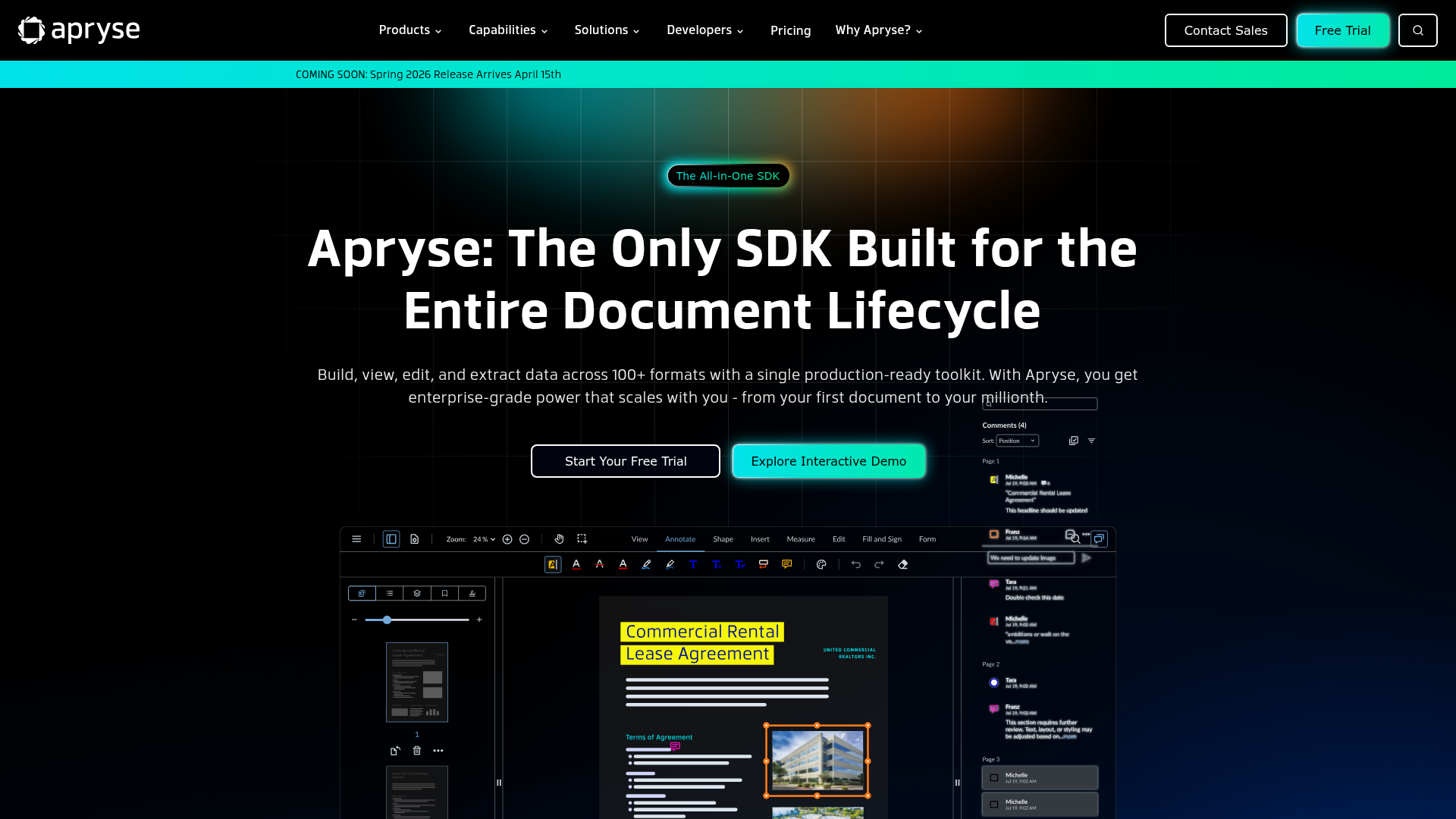Switch to the Fill and Sign tab
The height and width of the screenshot is (819, 1456).
click(881, 539)
